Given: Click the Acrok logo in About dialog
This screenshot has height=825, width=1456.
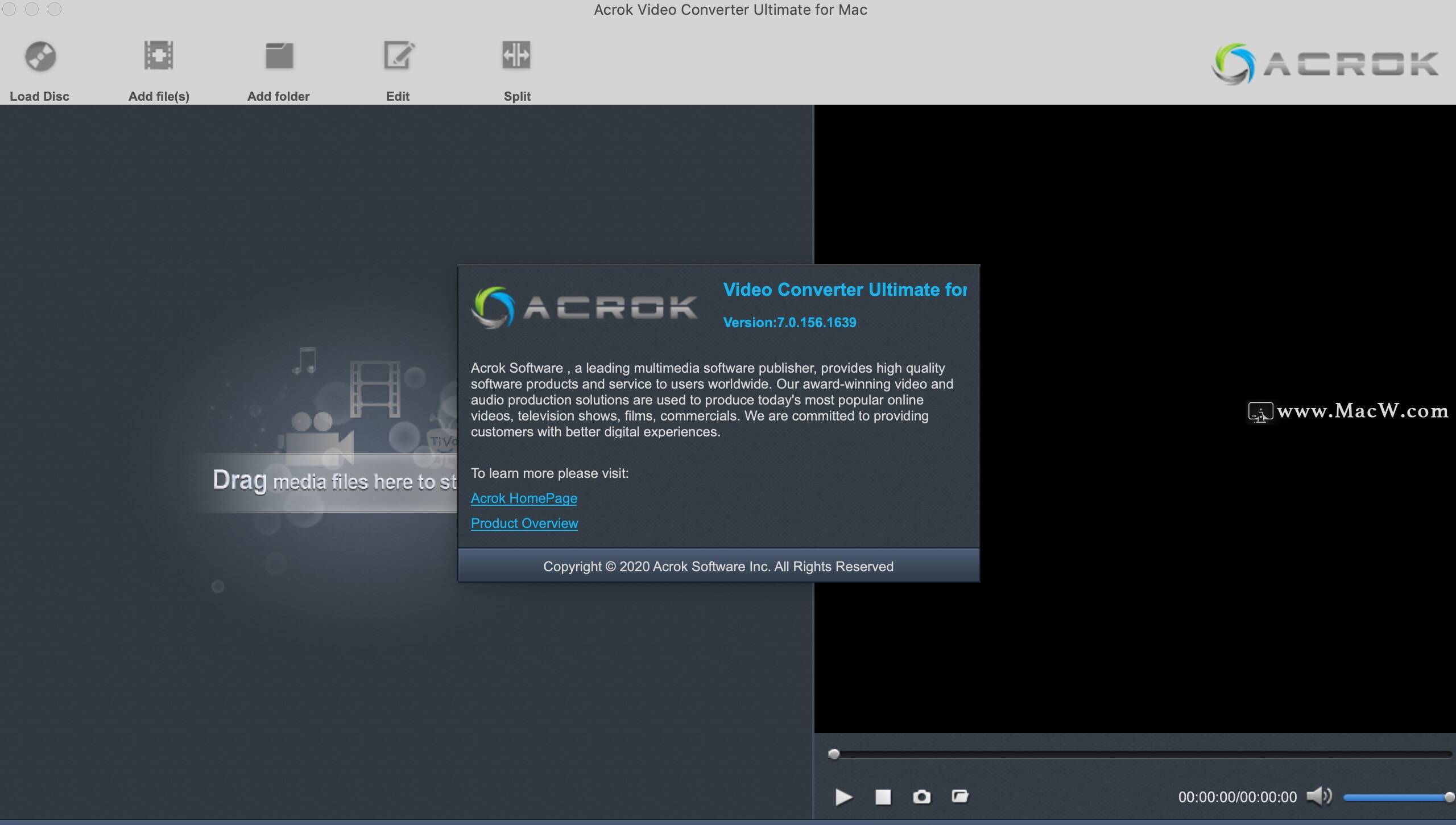Looking at the screenshot, I should click(585, 307).
